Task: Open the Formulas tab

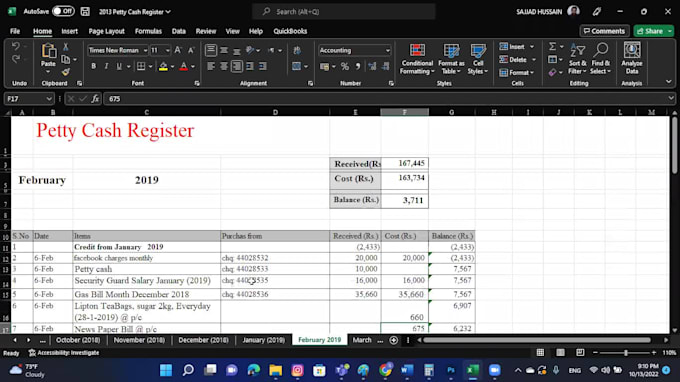Action: (148, 31)
